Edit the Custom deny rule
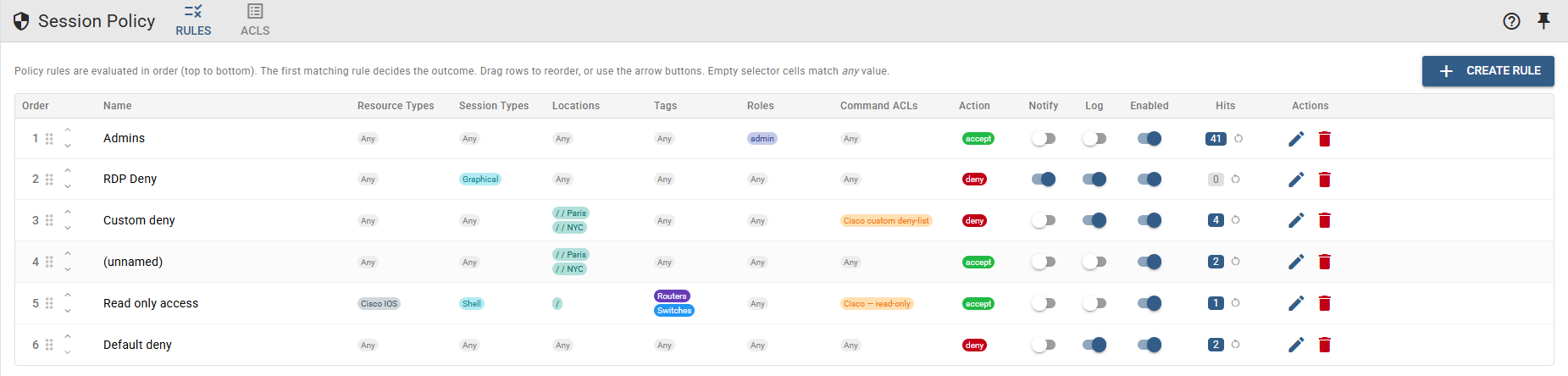 [x=1296, y=220]
